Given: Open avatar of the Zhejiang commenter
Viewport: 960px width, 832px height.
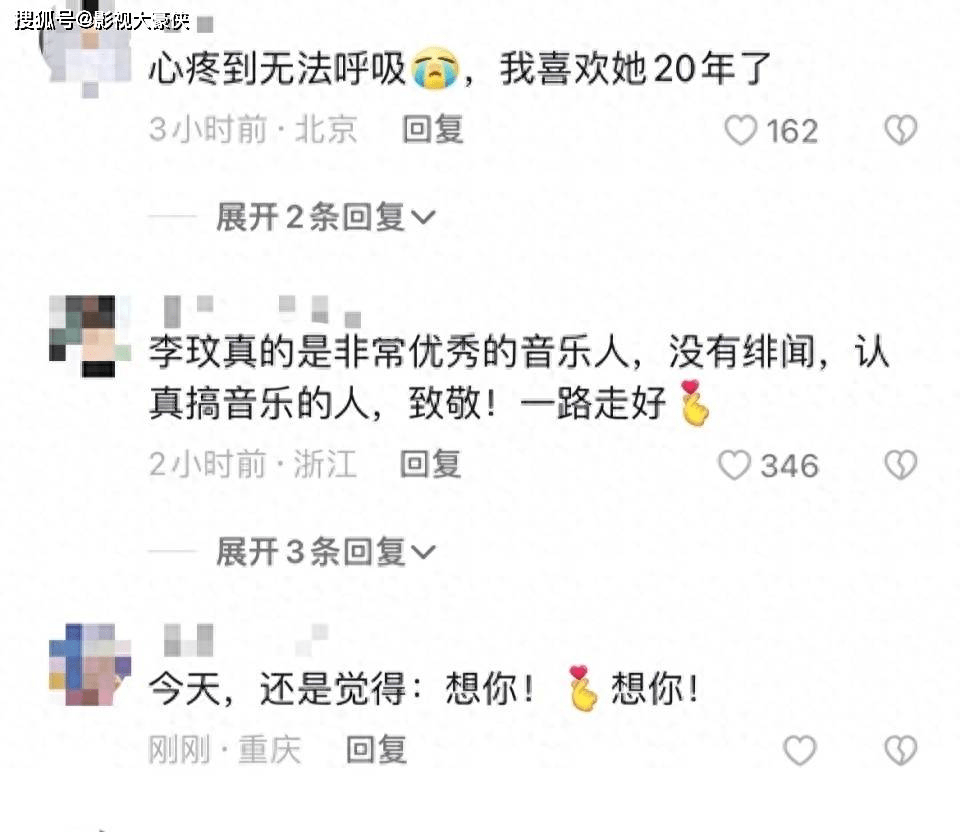Looking at the screenshot, I should pyautogui.click(x=90, y=335).
